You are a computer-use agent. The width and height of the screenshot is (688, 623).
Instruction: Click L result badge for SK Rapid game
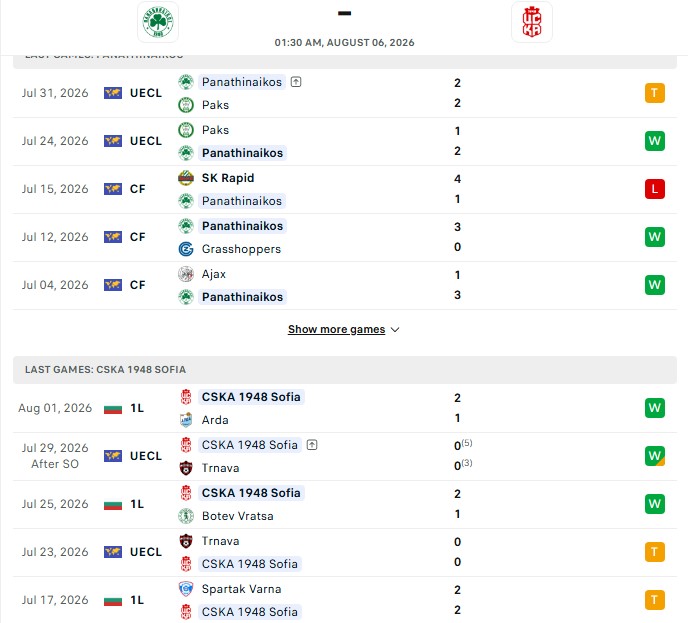655,189
